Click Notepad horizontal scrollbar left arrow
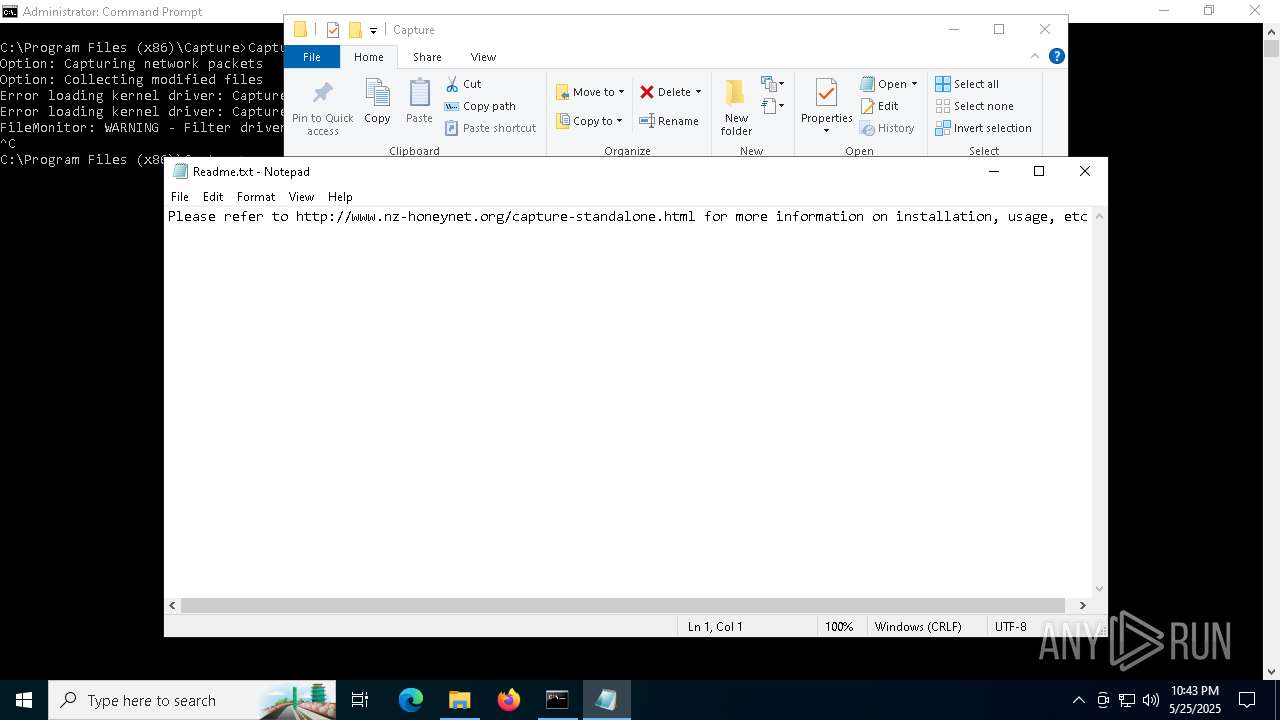The width and height of the screenshot is (1280, 720). click(173, 605)
